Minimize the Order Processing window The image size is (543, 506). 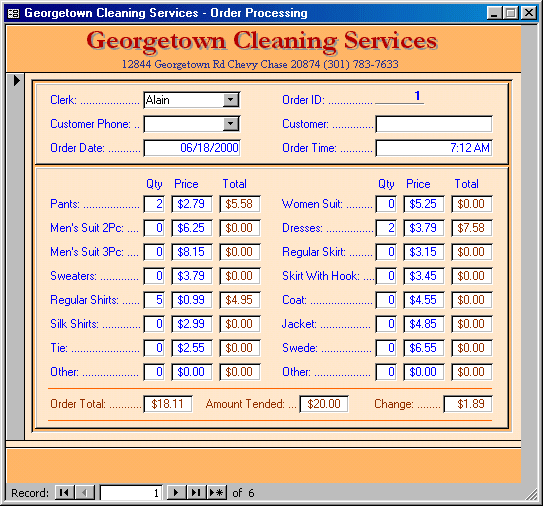(x=494, y=13)
